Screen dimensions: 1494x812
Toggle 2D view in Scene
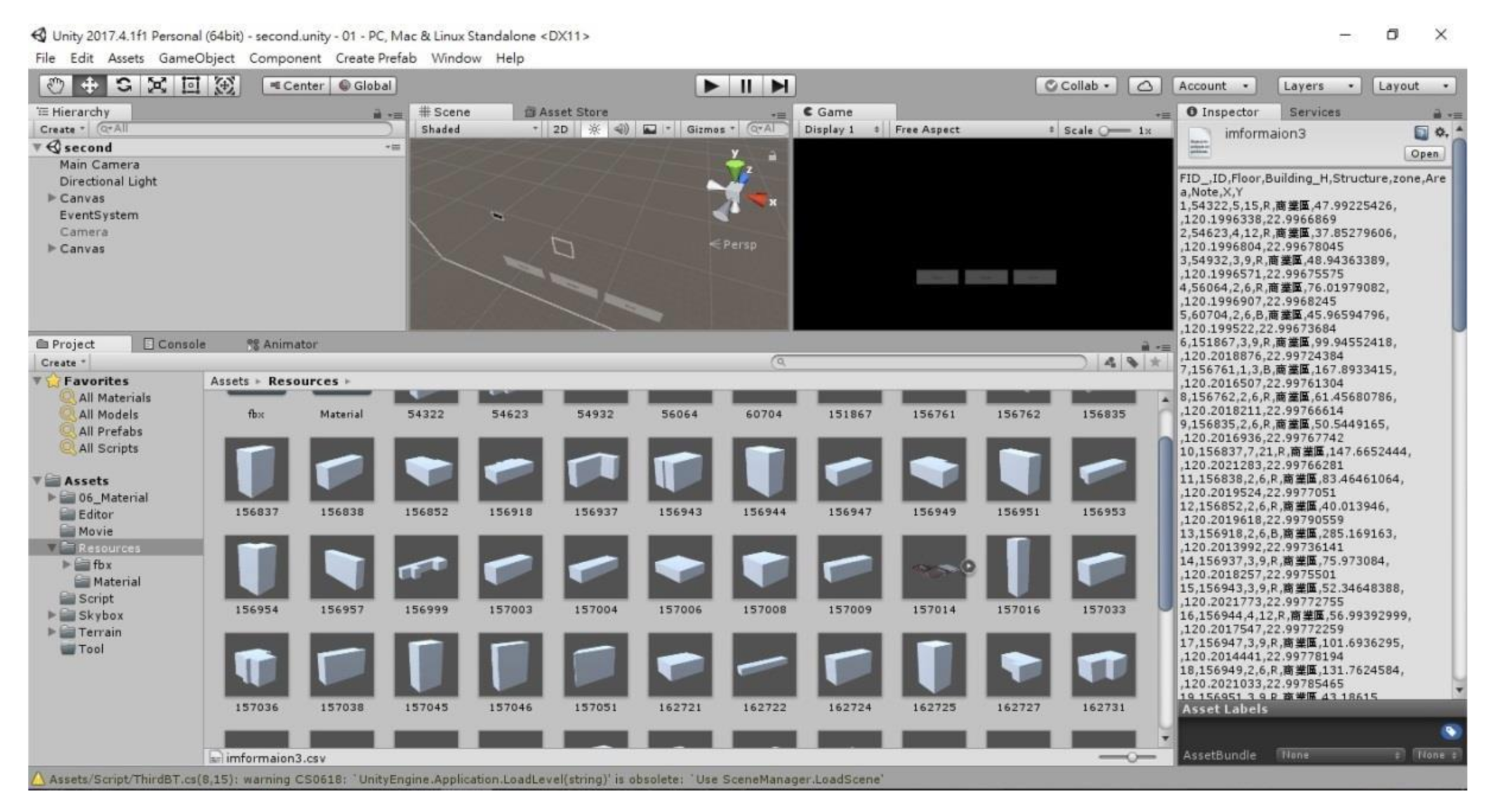(x=560, y=129)
